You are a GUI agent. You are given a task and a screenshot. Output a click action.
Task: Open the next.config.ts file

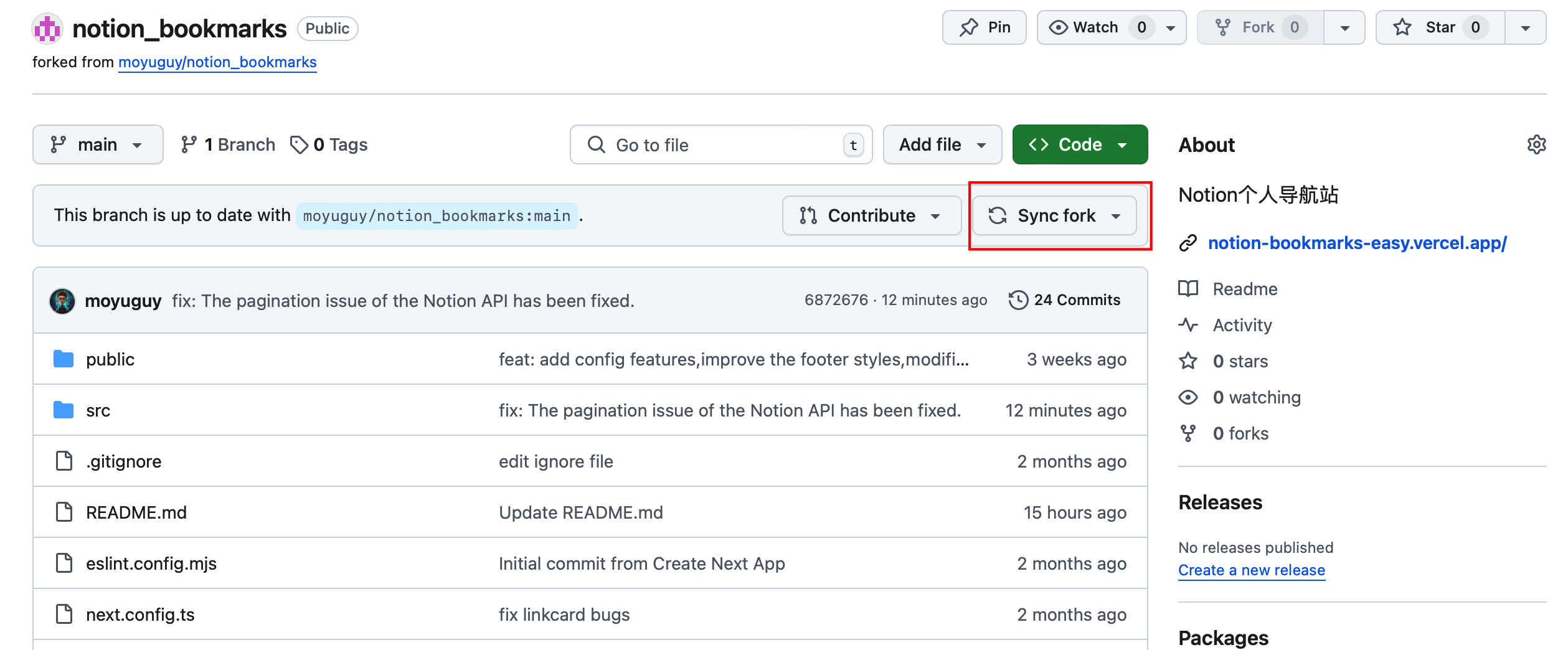coord(140,615)
